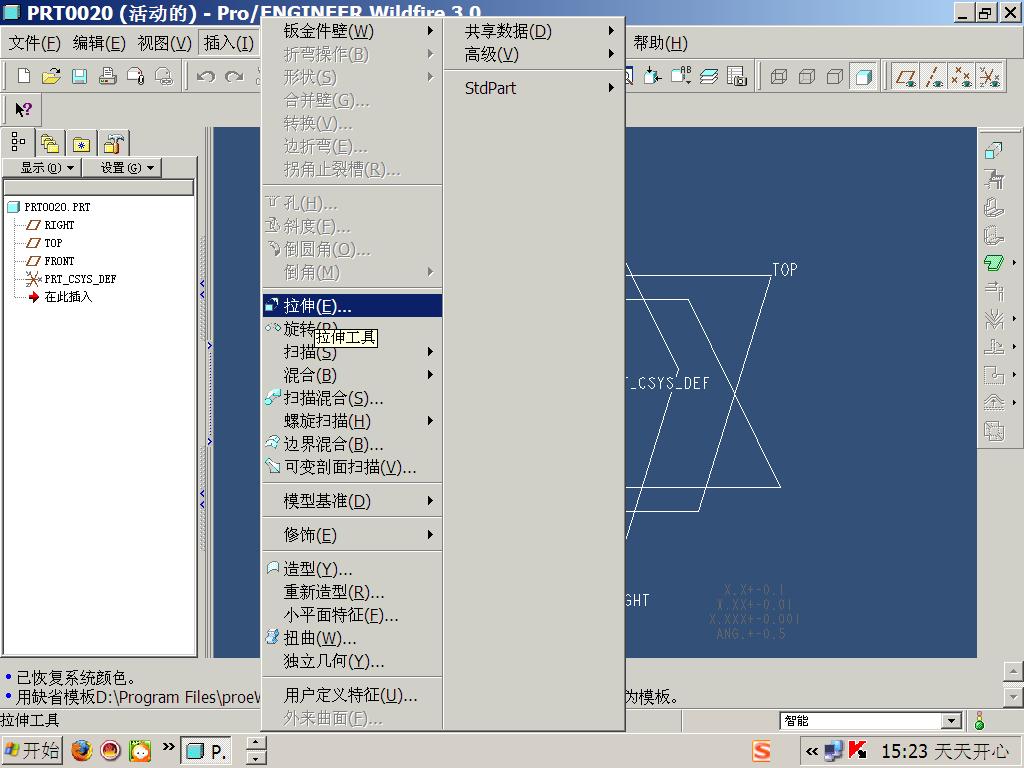The width and height of the screenshot is (1024, 768).
Task: Toggle datum planes display
Action: coord(905,76)
